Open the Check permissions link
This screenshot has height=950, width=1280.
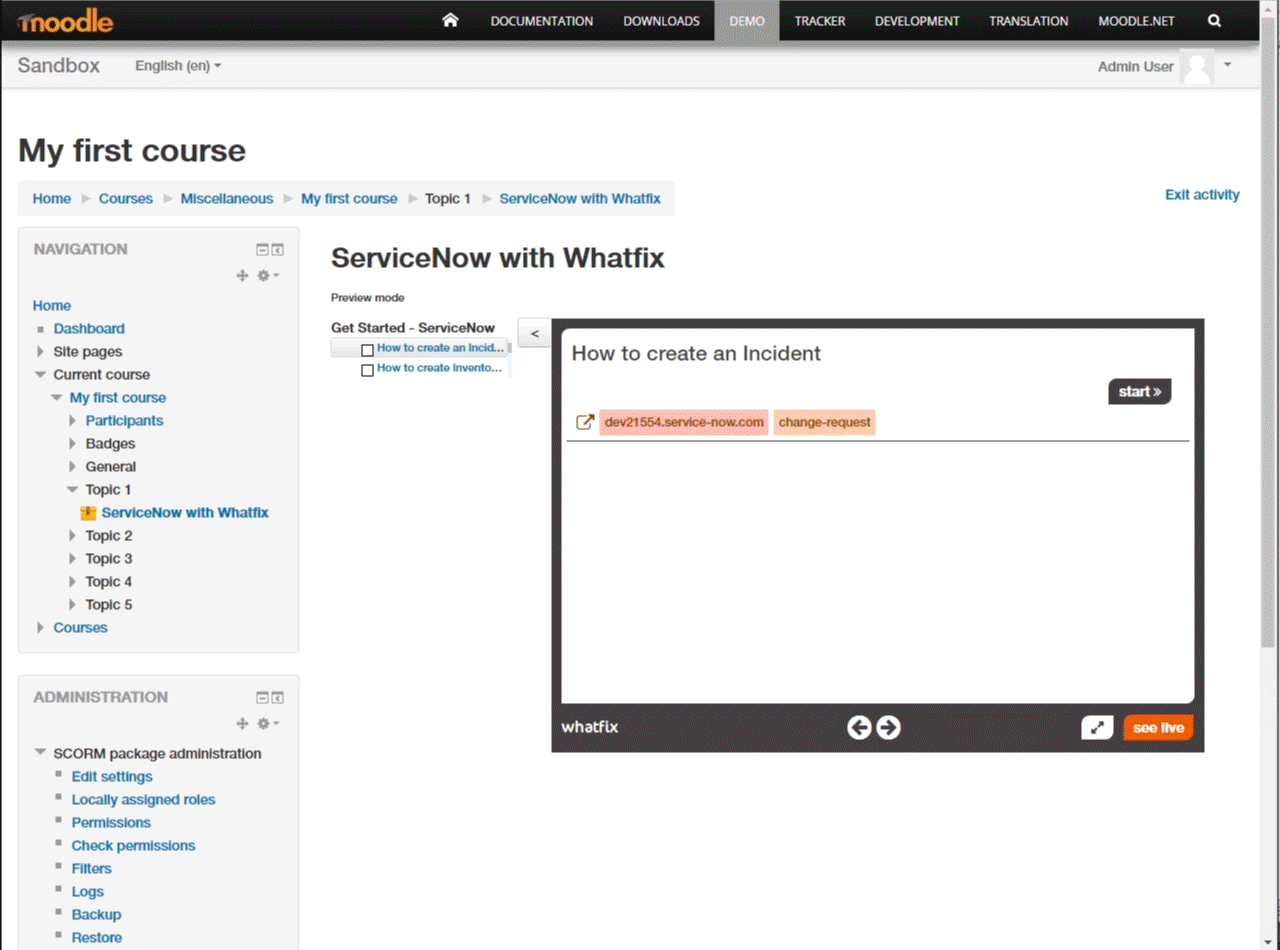pyautogui.click(x=133, y=846)
